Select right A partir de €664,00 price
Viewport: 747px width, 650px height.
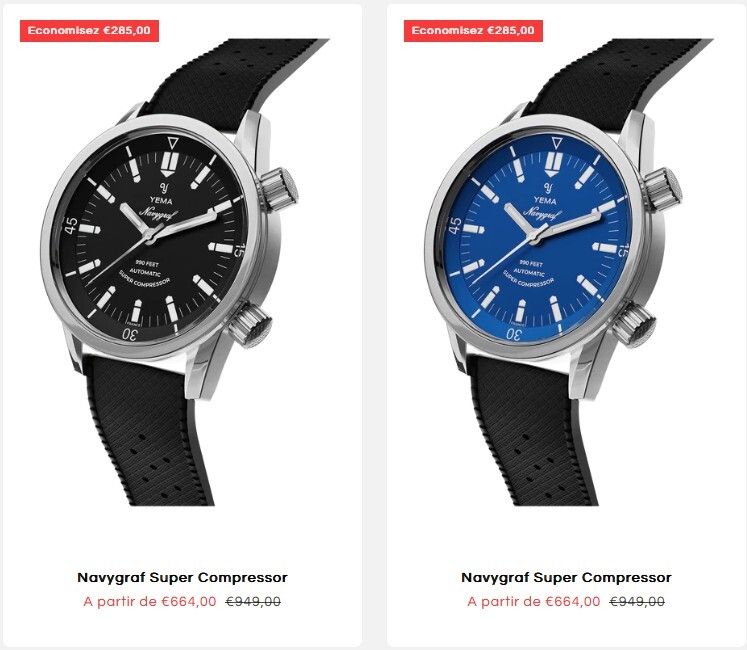pyautogui.click(x=534, y=601)
